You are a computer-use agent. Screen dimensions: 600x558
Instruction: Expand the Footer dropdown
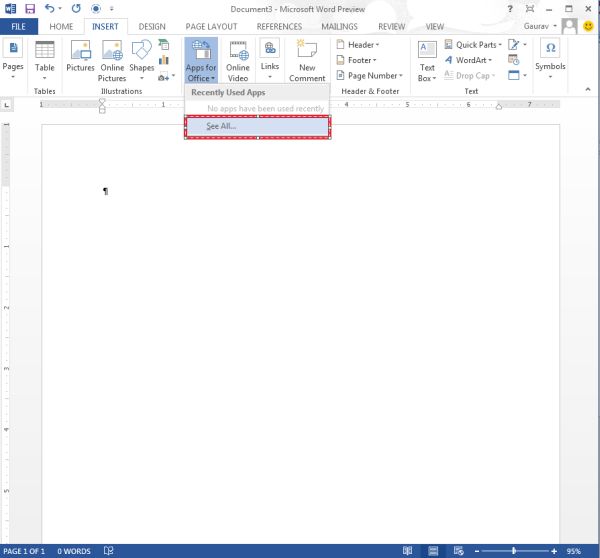pos(356,60)
